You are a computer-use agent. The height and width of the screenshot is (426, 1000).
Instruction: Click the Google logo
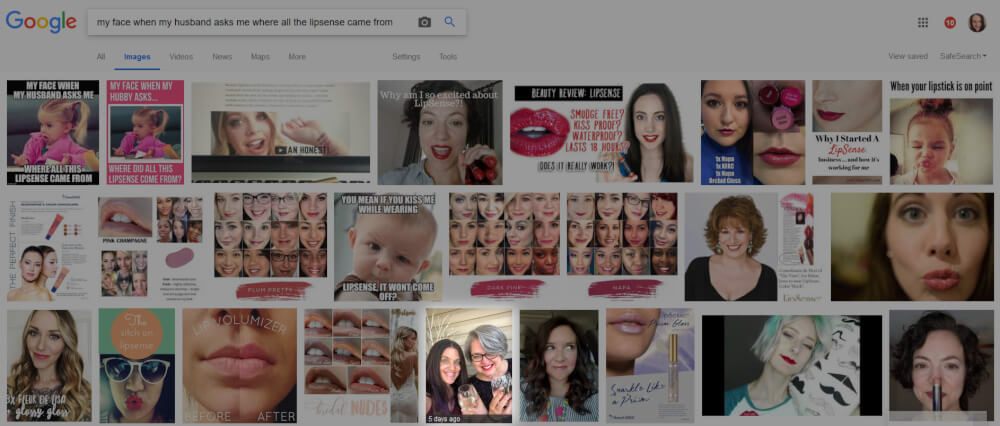click(41, 22)
